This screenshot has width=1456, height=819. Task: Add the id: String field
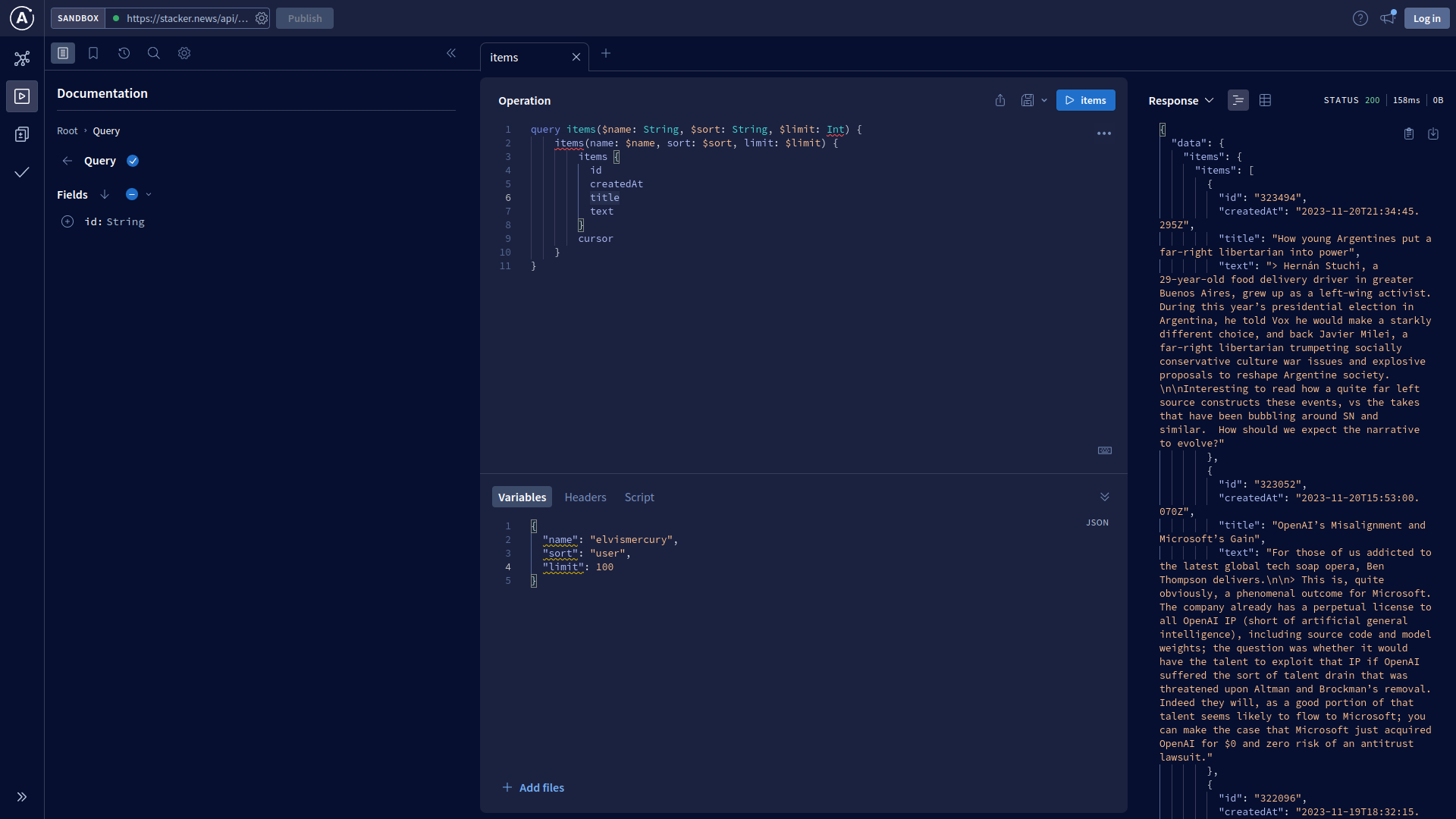point(67,221)
